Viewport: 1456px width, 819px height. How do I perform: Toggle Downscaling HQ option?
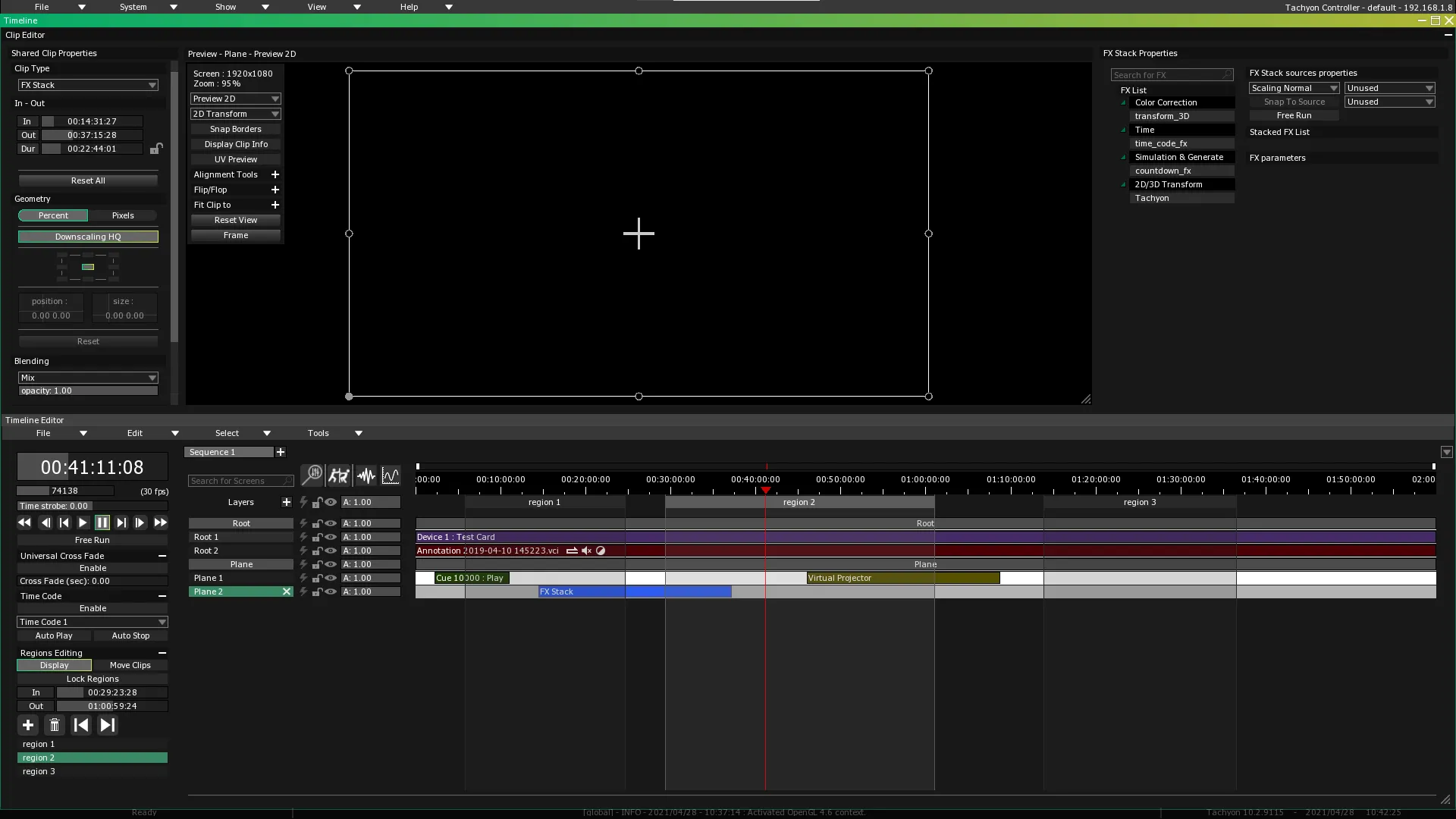[88, 237]
